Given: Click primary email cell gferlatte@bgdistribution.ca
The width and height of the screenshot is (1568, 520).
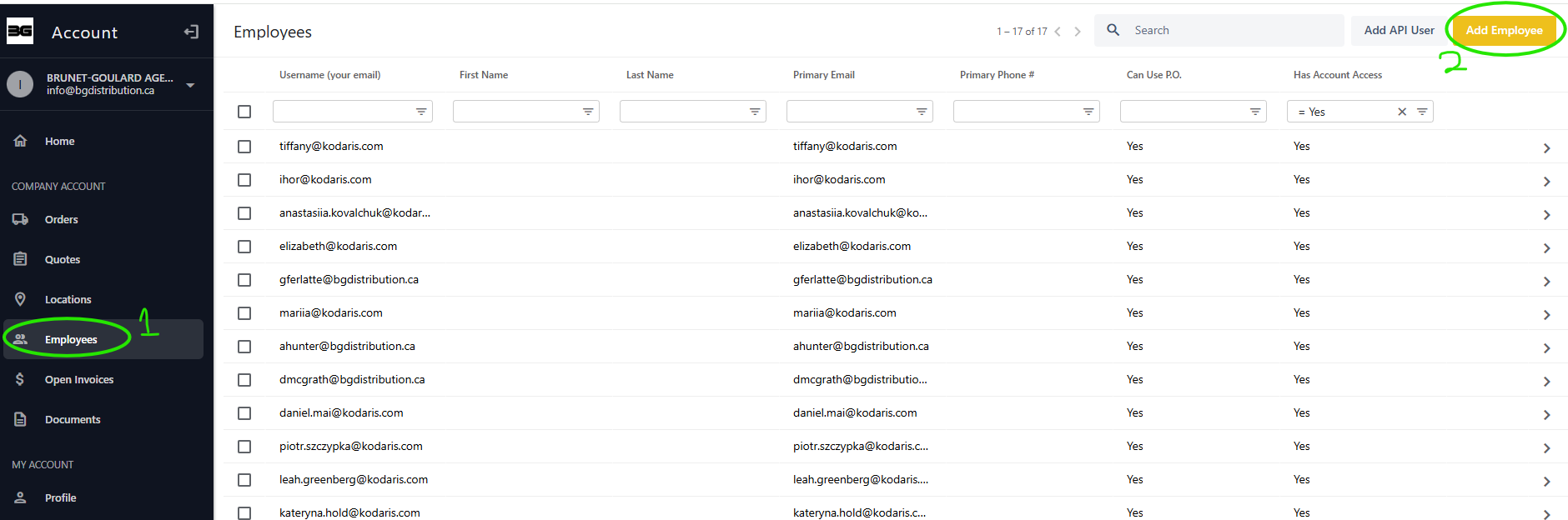Looking at the screenshot, I should [x=862, y=279].
